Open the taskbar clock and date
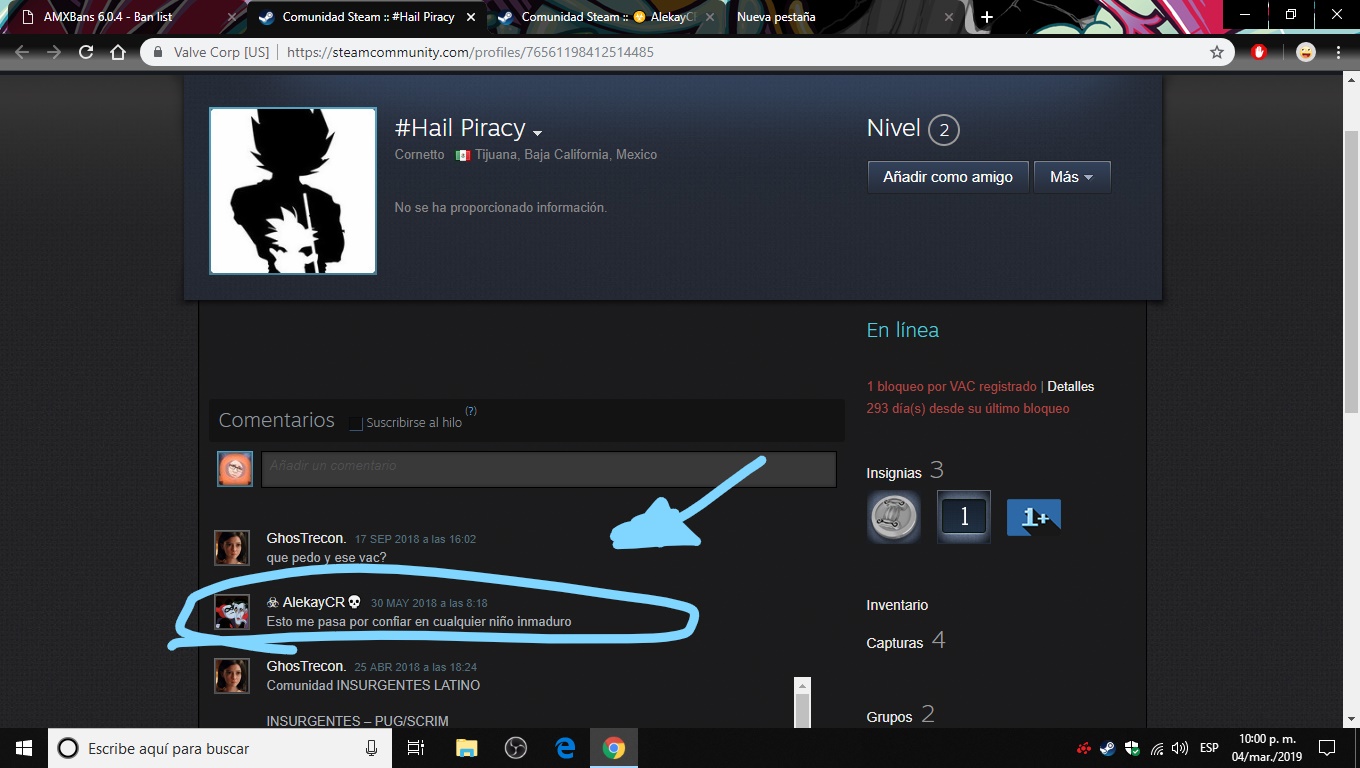 [x=1265, y=748]
